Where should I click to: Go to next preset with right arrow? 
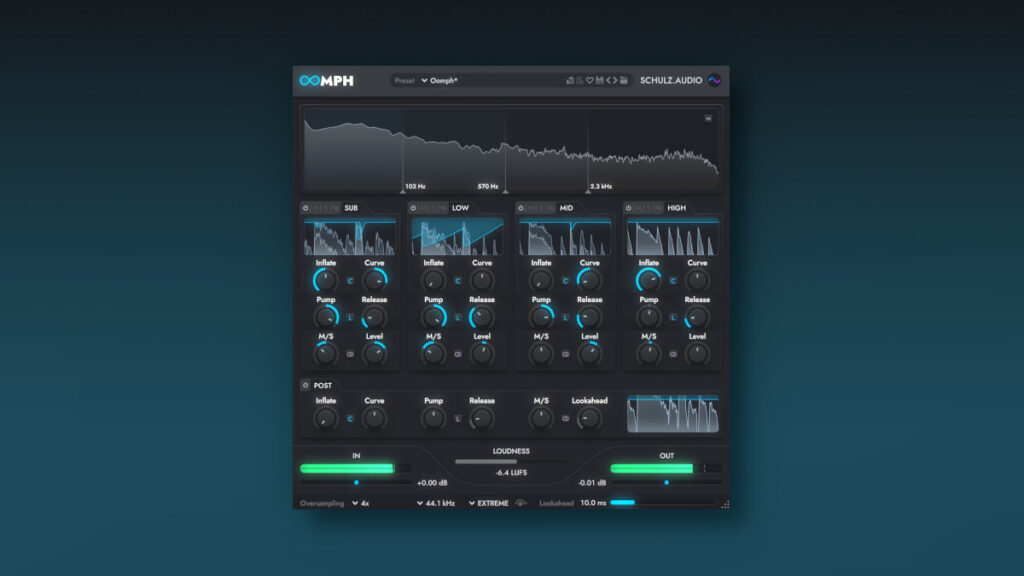tap(615, 81)
